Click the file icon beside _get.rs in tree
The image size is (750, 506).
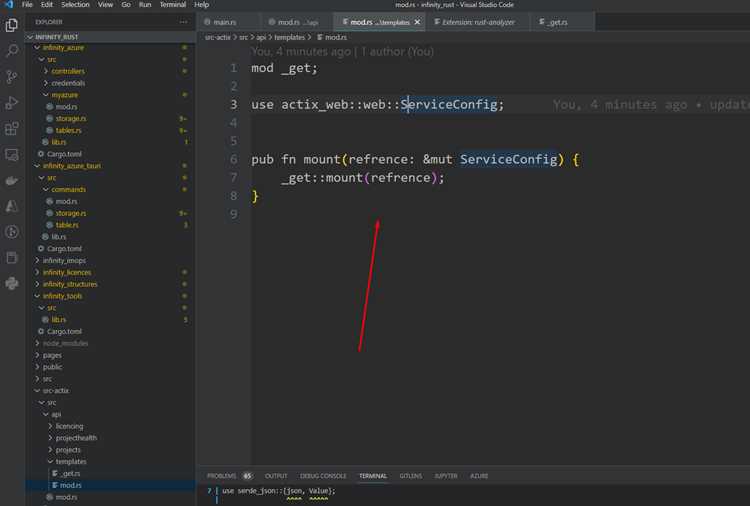[55, 473]
